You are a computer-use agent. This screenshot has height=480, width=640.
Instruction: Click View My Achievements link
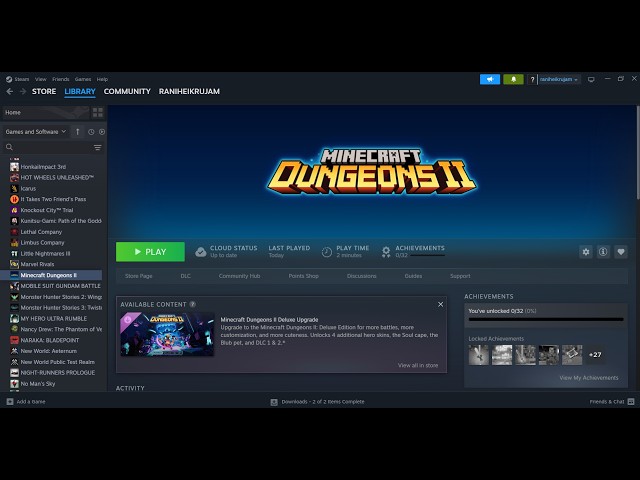click(x=589, y=378)
